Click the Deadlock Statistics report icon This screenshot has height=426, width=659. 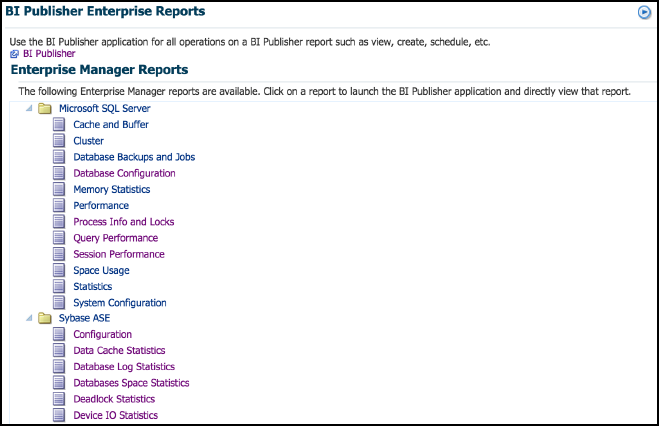[59, 399]
